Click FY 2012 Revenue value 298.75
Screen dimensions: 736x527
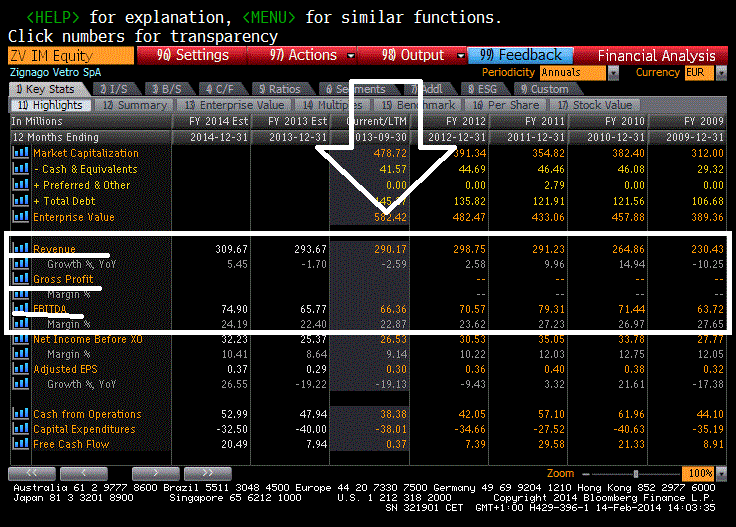tap(469, 249)
